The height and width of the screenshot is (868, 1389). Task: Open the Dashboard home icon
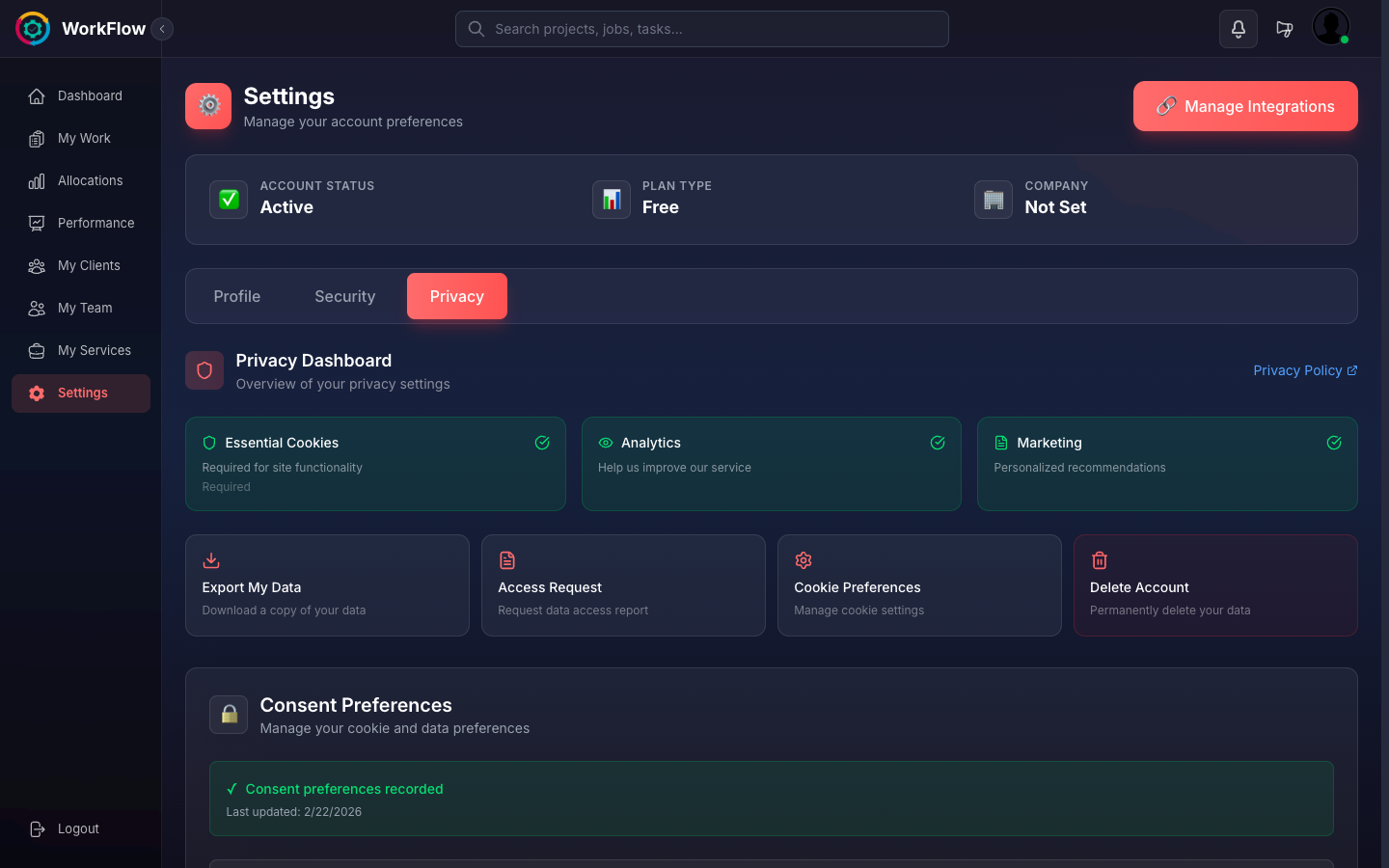click(37, 95)
